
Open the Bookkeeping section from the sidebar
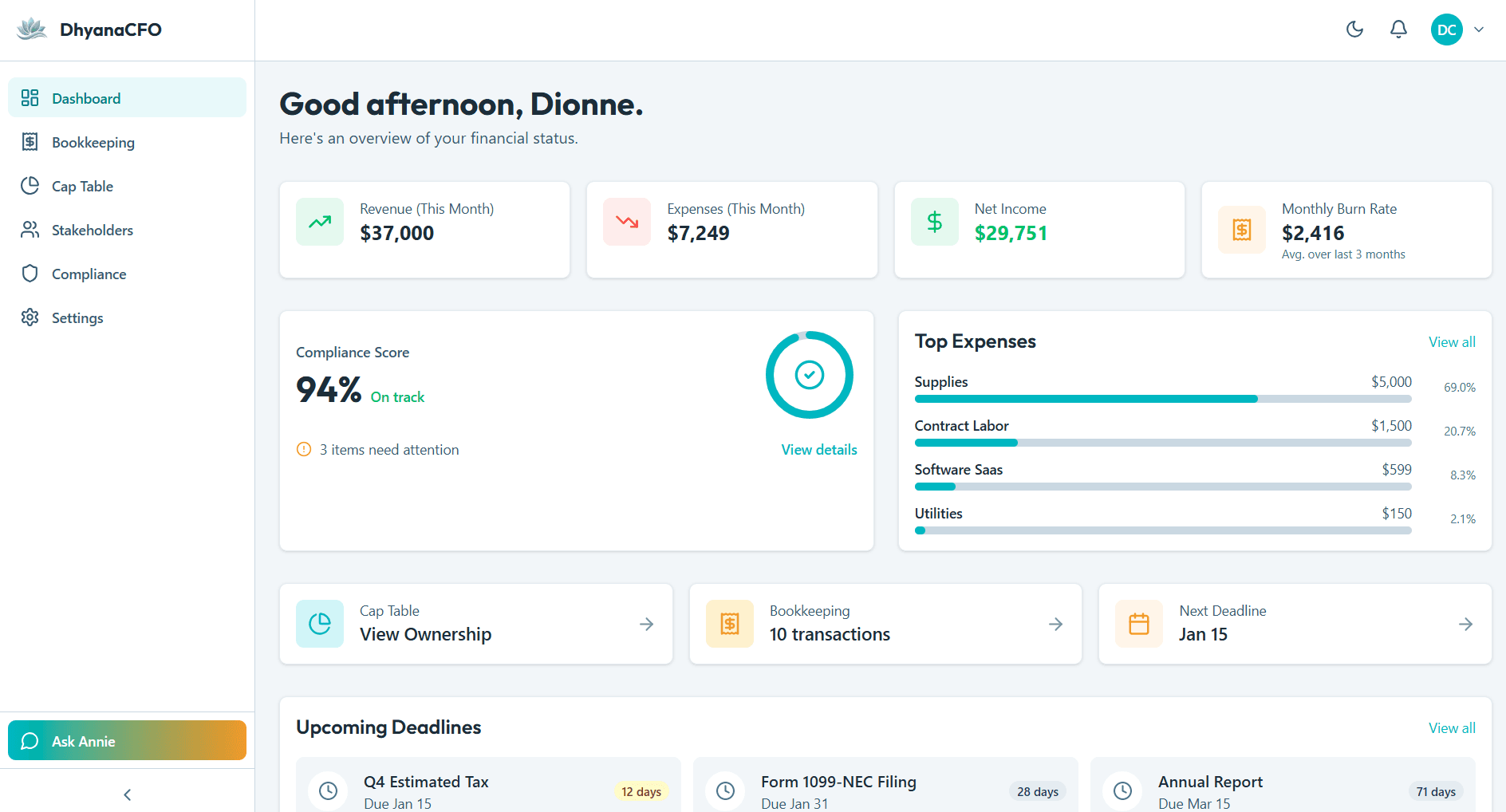[x=93, y=142]
